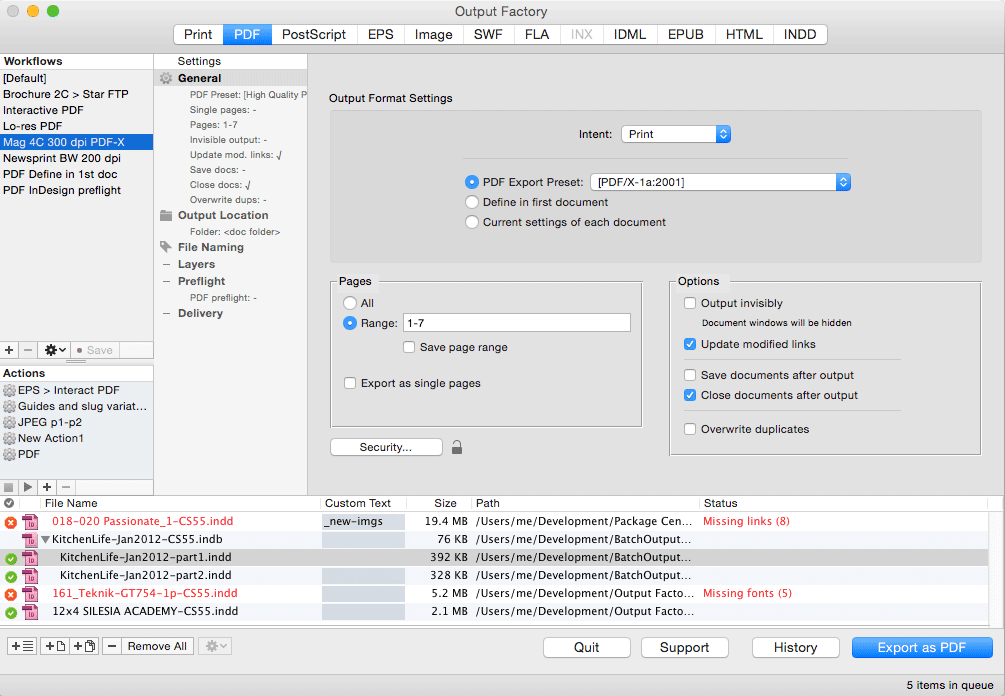Select the All pages radio button
The width and height of the screenshot is (1005, 696).
[350, 303]
